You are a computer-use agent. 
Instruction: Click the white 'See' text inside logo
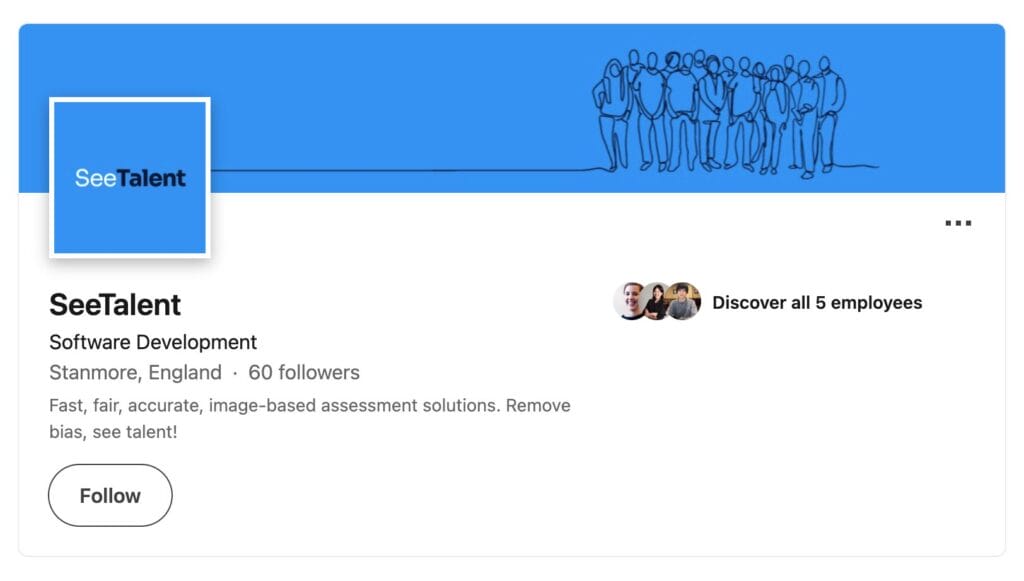[x=95, y=179]
